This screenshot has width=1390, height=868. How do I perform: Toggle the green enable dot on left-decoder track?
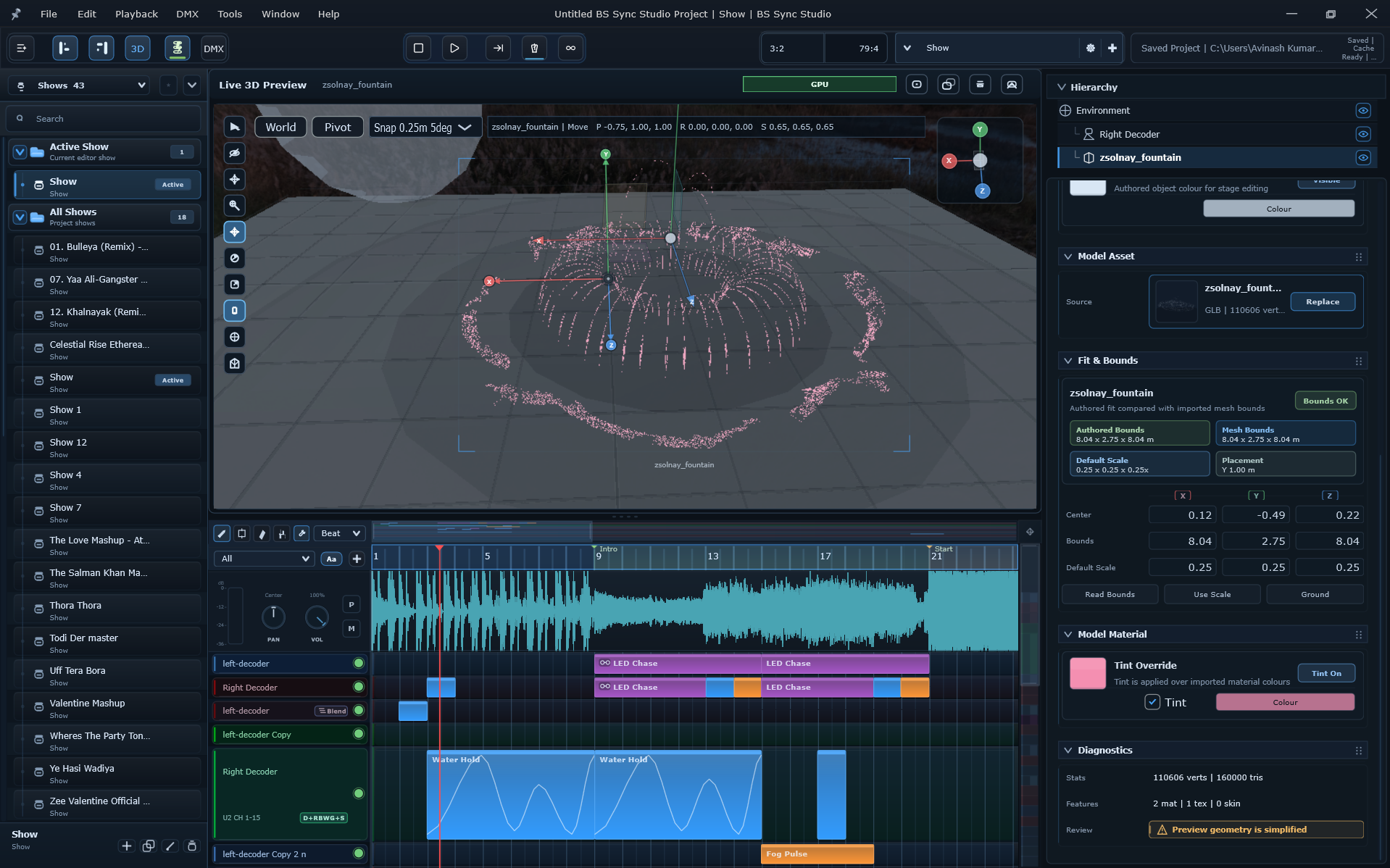[x=358, y=663]
